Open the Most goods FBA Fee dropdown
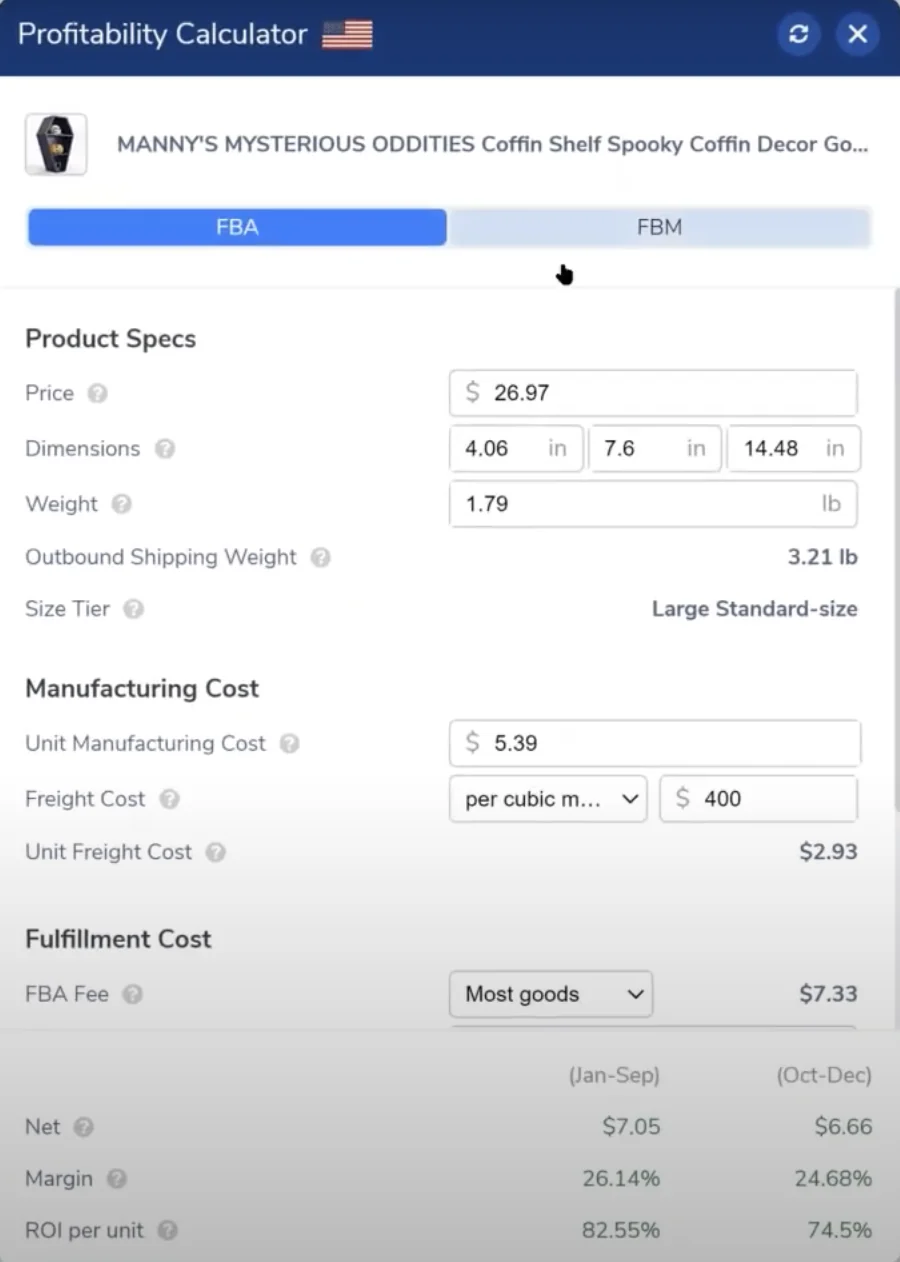This screenshot has height=1262, width=900. (x=551, y=994)
